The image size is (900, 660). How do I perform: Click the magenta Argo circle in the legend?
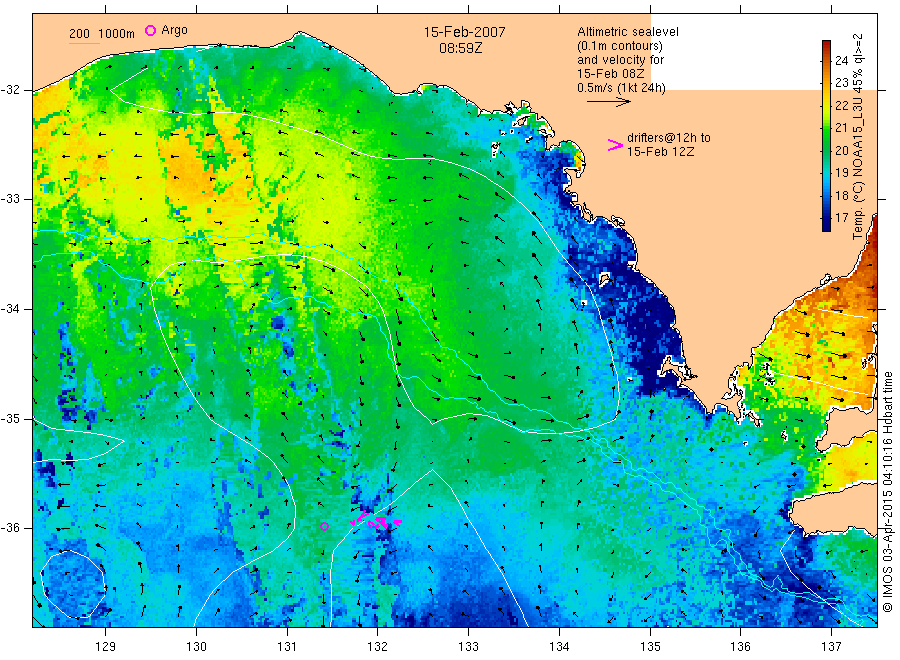(150, 30)
